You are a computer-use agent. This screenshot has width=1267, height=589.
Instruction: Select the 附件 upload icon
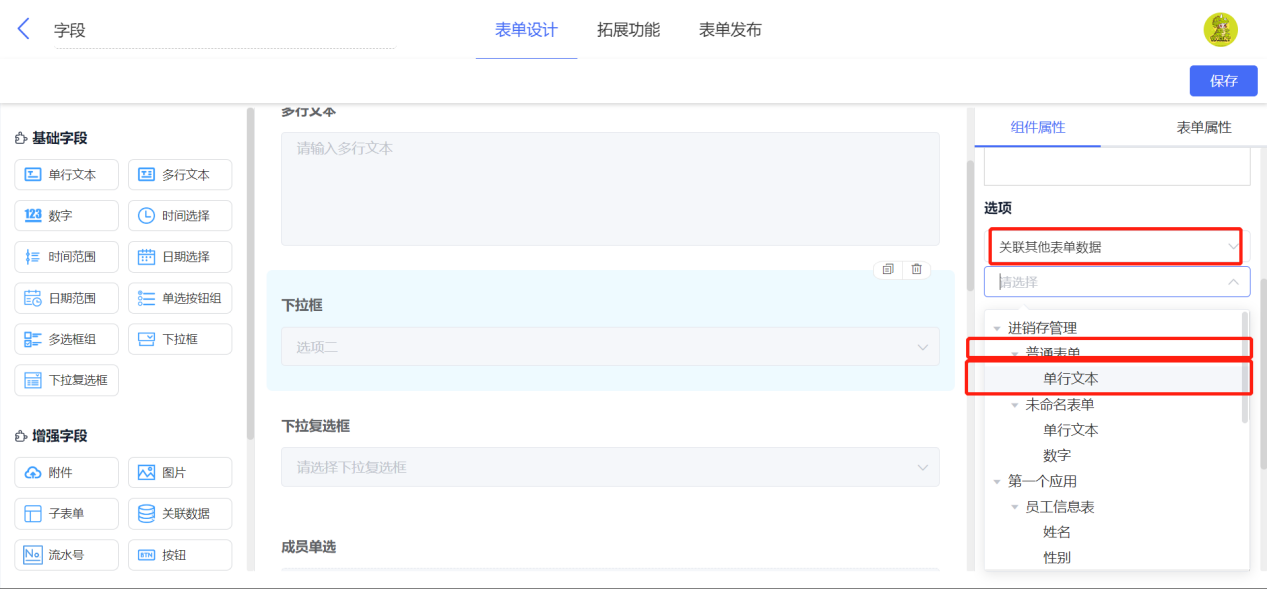[x=33, y=473]
